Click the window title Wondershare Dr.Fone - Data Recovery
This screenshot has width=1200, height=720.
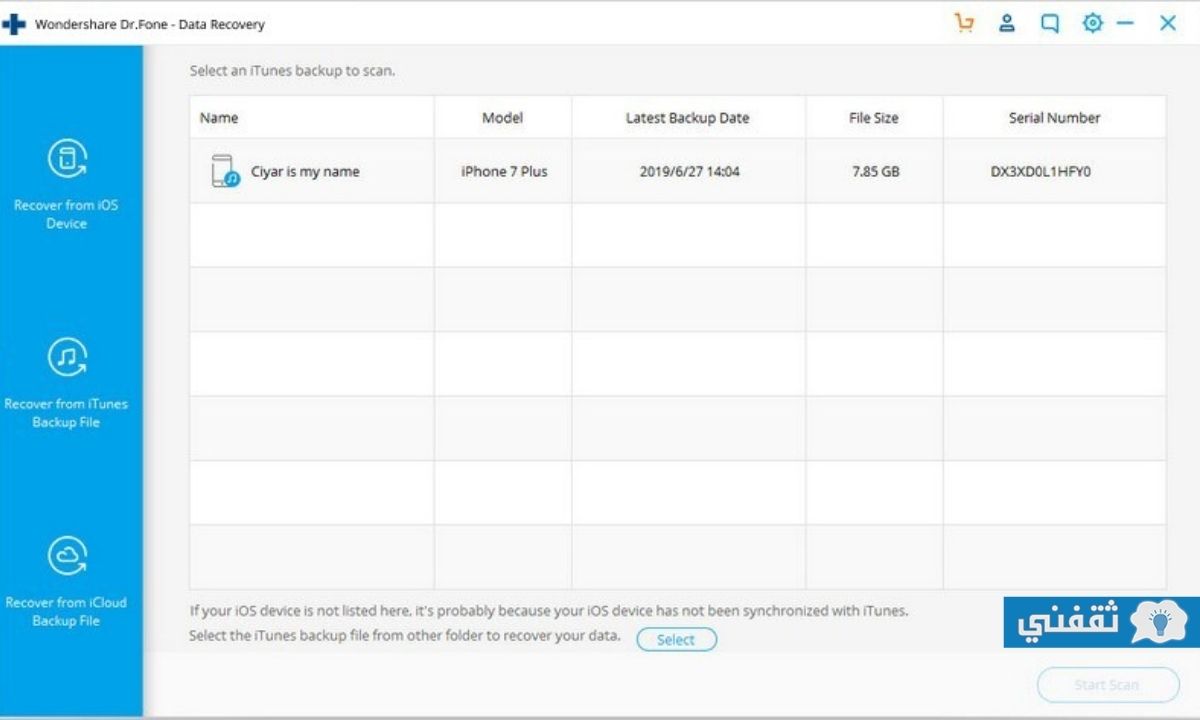click(150, 24)
